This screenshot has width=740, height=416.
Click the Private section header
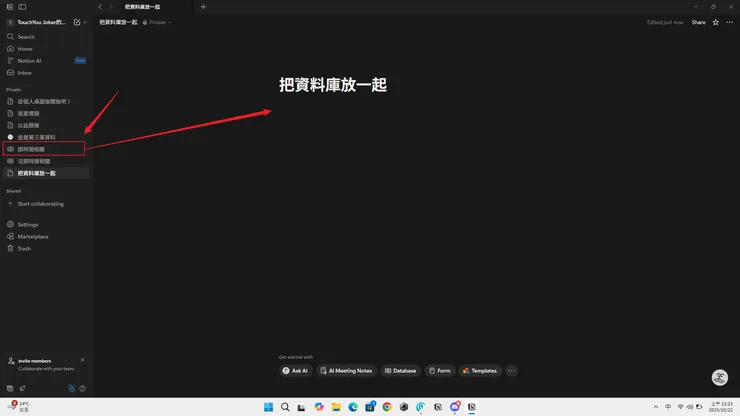tap(13, 89)
